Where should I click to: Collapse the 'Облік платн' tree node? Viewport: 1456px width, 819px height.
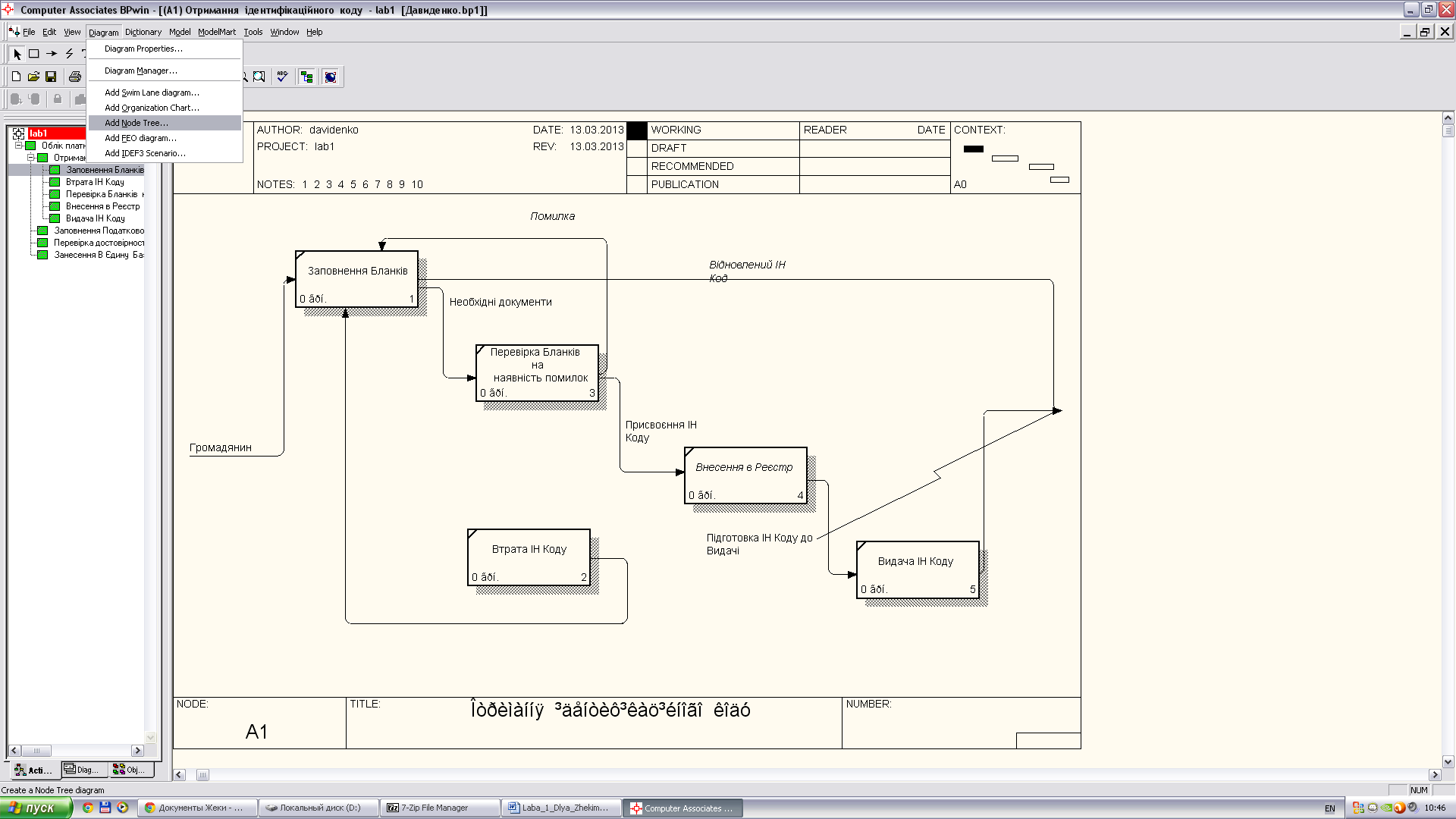point(19,146)
